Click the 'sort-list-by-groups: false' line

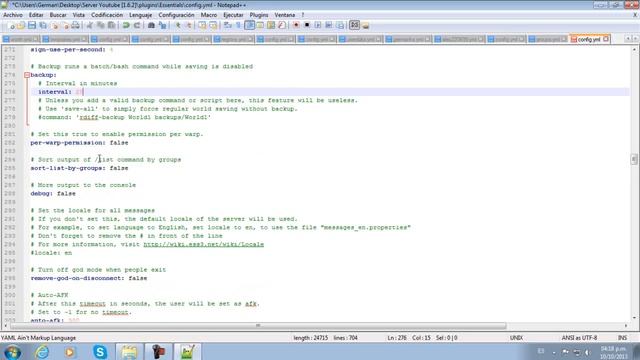[79, 168]
